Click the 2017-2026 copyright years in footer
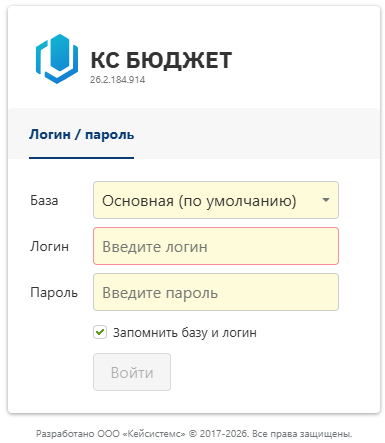Screen dimensions: 385x443 point(224,434)
